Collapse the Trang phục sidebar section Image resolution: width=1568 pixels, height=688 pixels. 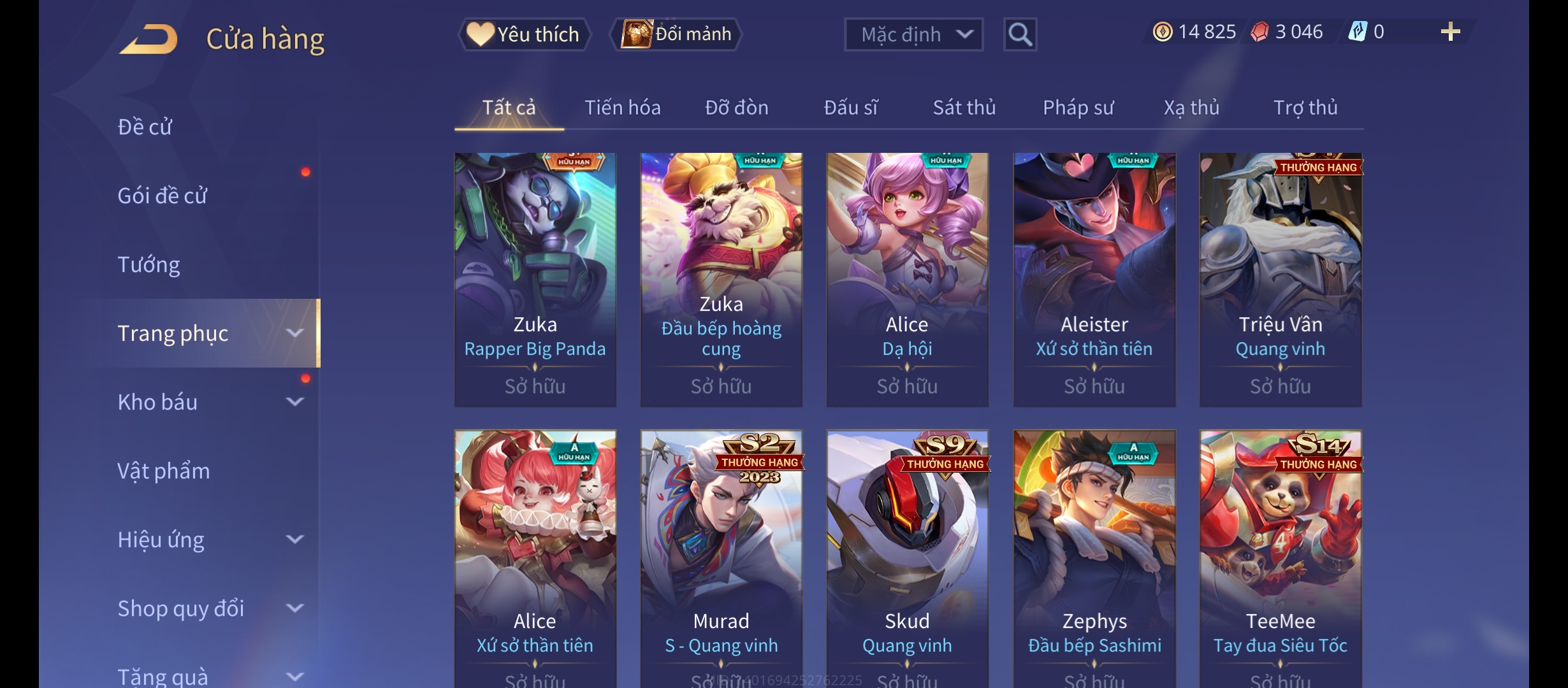click(x=294, y=333)
